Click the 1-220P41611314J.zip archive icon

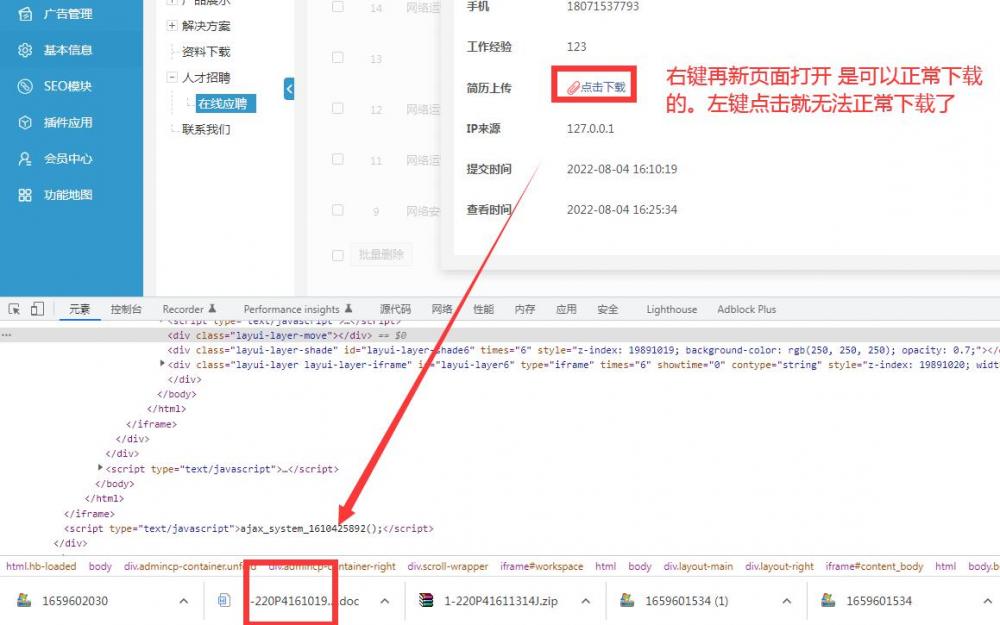point(425,600)
